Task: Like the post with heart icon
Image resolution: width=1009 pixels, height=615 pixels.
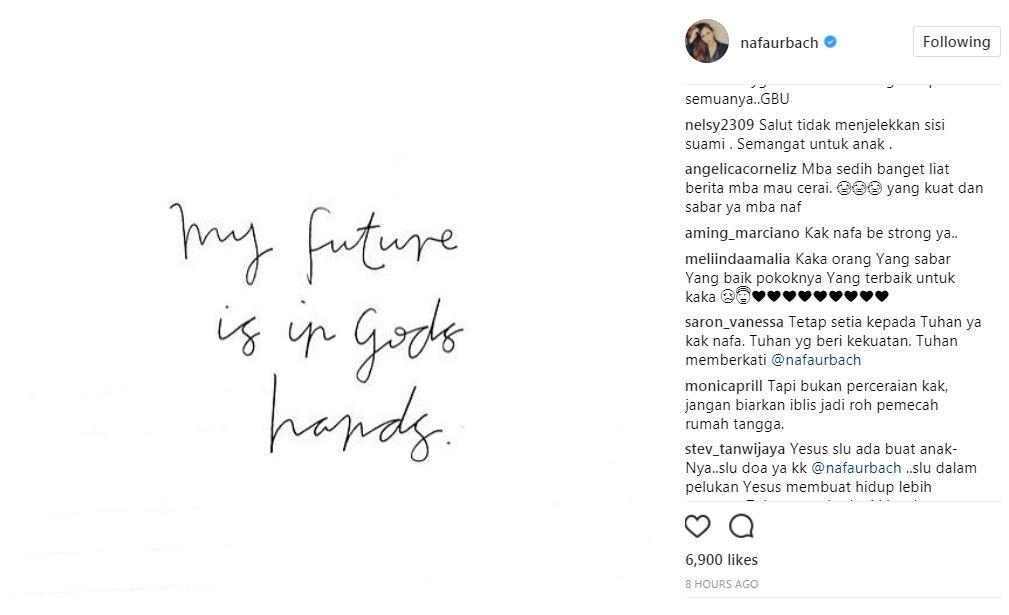Action: pyautogui.click(x=697, y=526)
